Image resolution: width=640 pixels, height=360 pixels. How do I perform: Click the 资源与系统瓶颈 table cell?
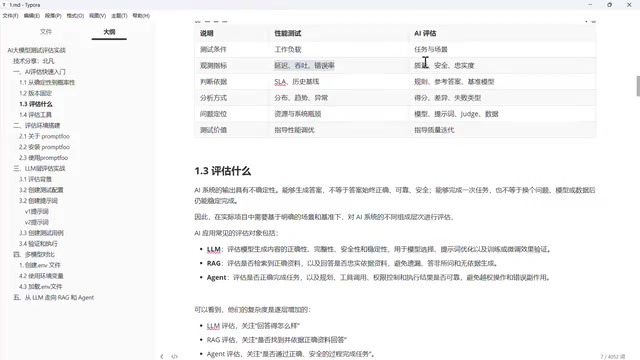pos(339,114)
